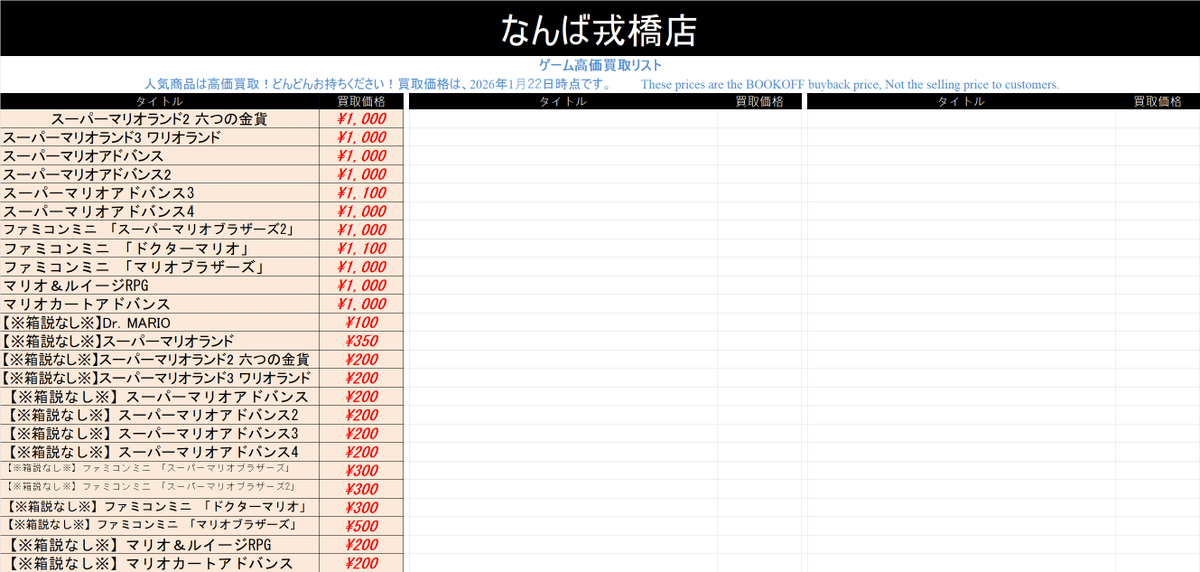Select 【※箱説なし※】スーパーマリオランド3 ワリオランド title
Viewport: 1200px width, 572px height.
160,378
